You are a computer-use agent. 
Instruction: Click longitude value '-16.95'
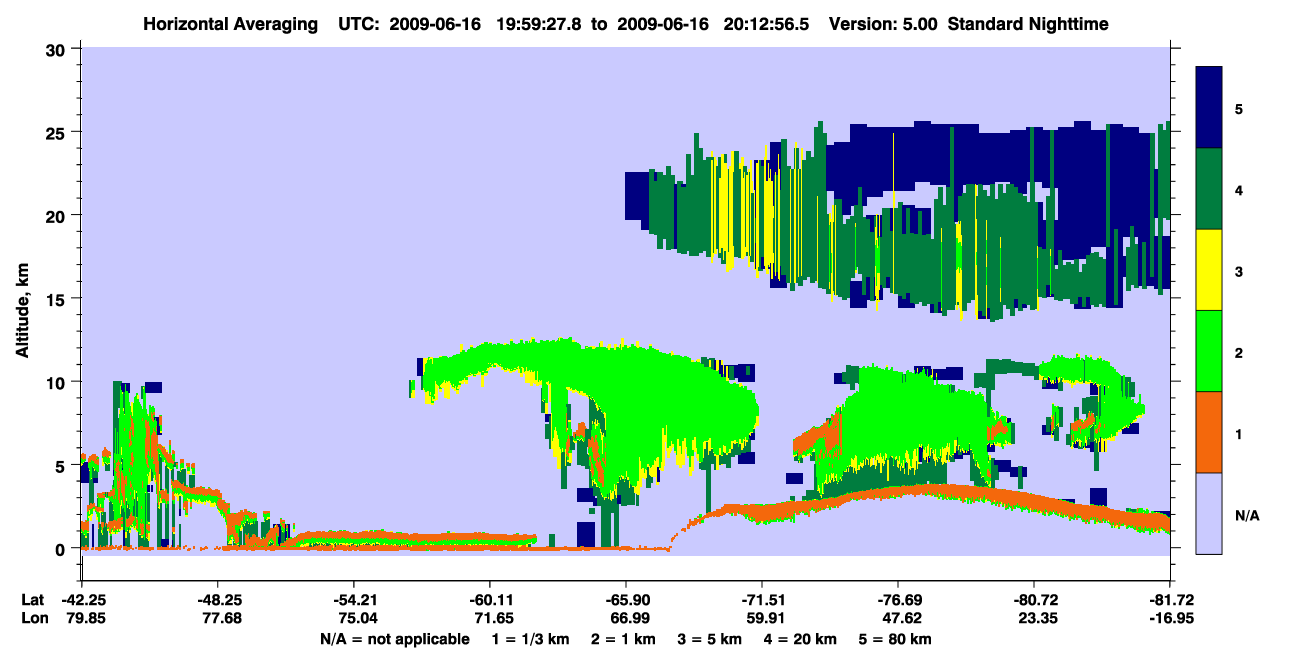tap(1170, 618)
